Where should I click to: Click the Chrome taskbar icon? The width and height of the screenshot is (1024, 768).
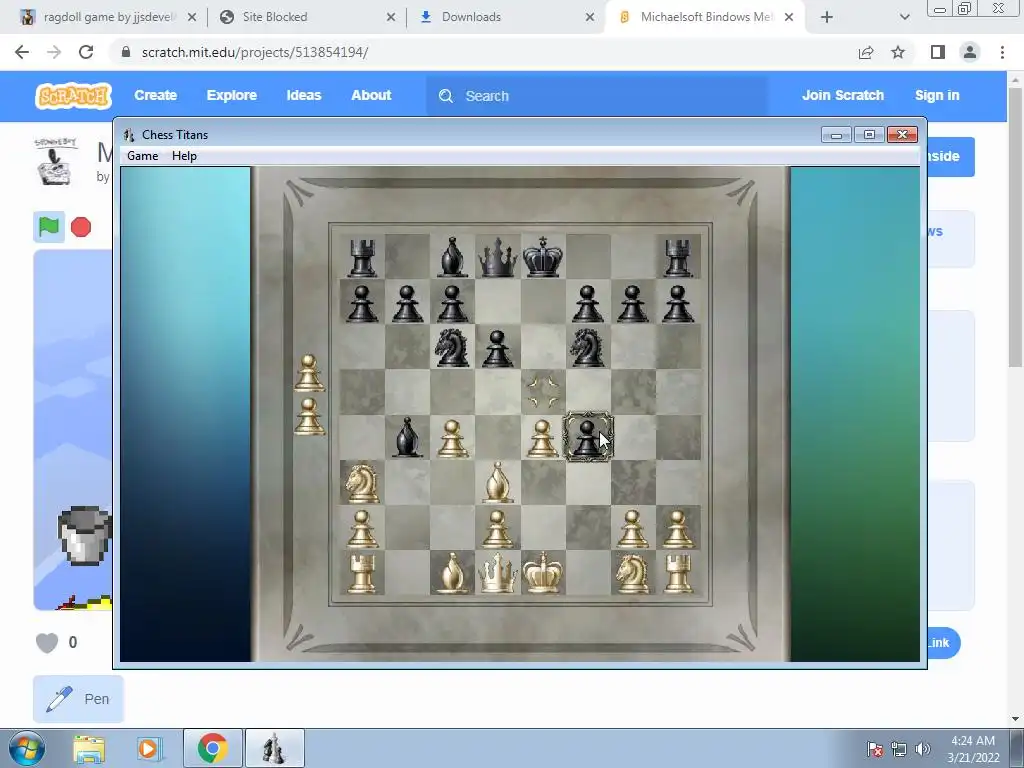coord(212,748)
